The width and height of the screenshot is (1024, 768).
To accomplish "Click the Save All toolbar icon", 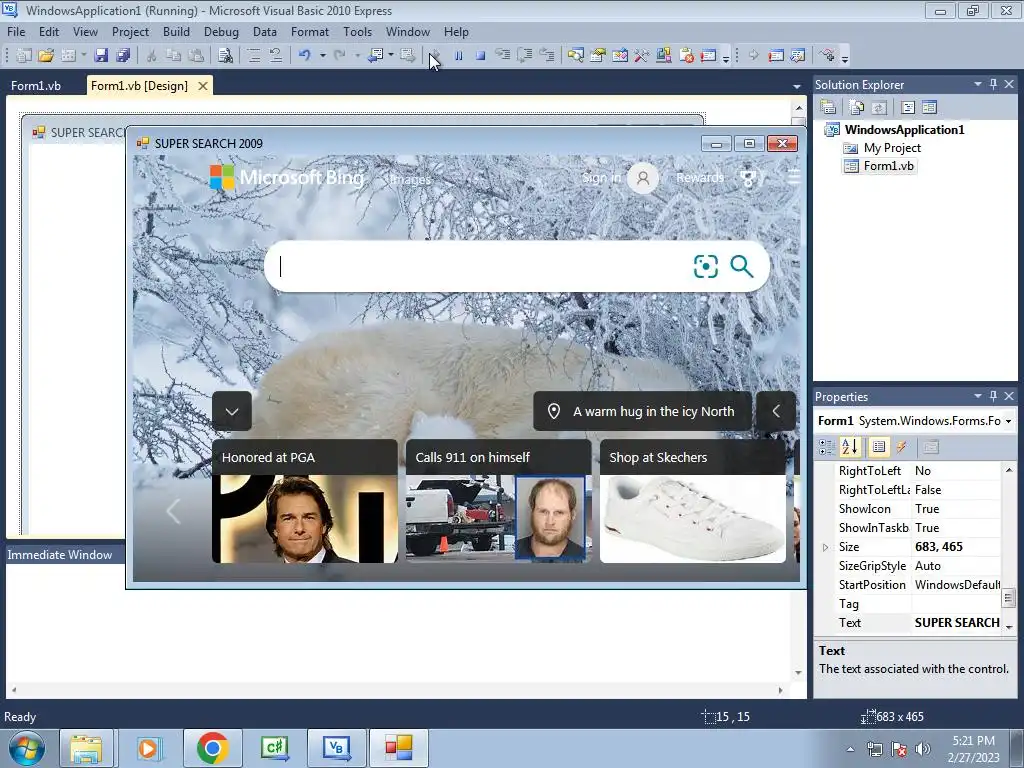I will (123, 56).
